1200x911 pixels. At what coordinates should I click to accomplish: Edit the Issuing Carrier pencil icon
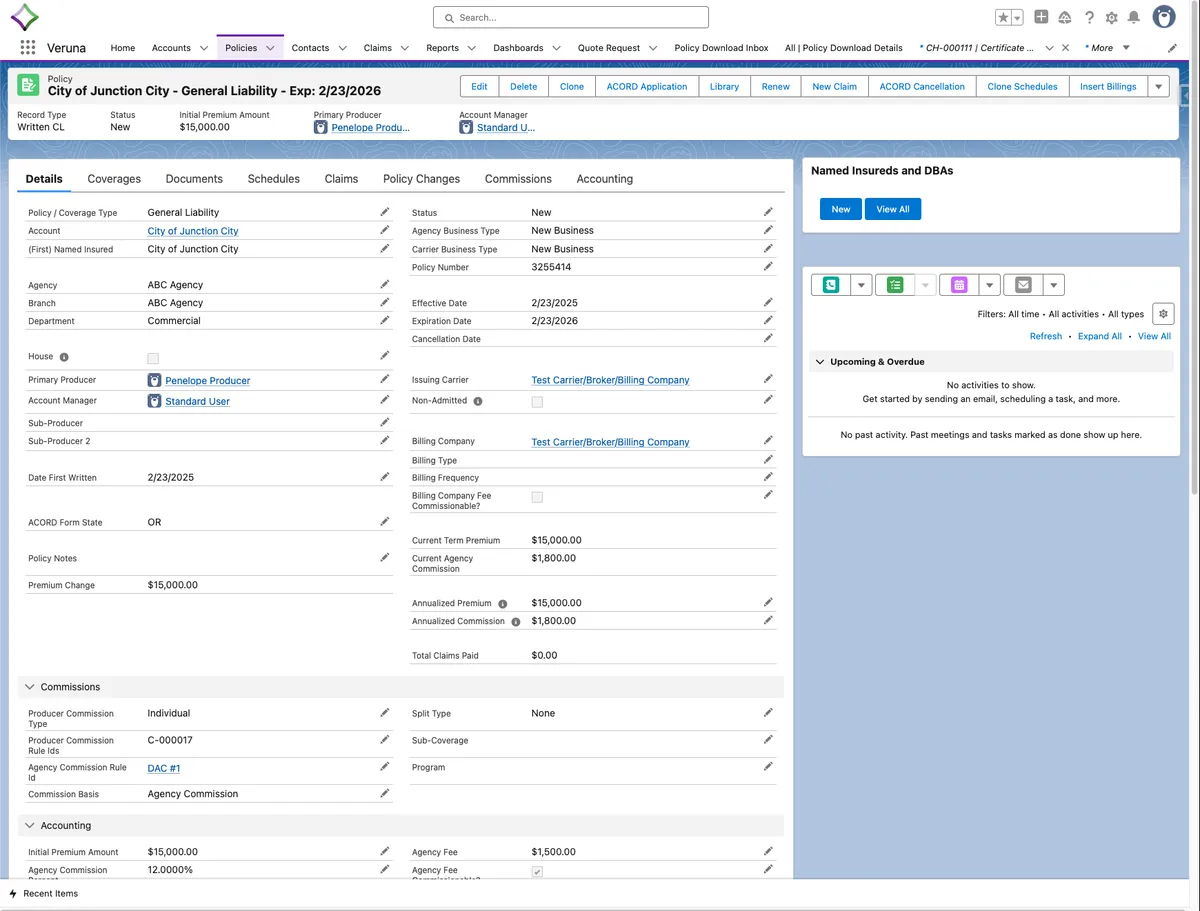point(768,379)
